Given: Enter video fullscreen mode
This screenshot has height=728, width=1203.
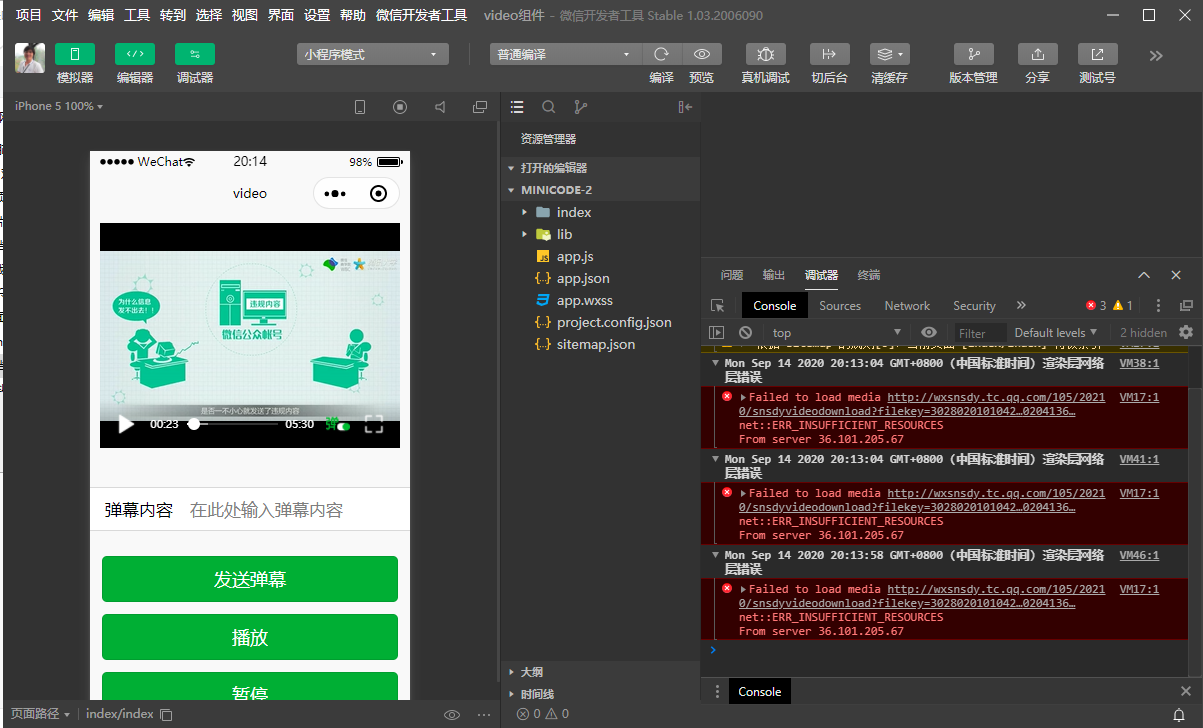Looking at the screenshot, I should click(x=374, y=424).
